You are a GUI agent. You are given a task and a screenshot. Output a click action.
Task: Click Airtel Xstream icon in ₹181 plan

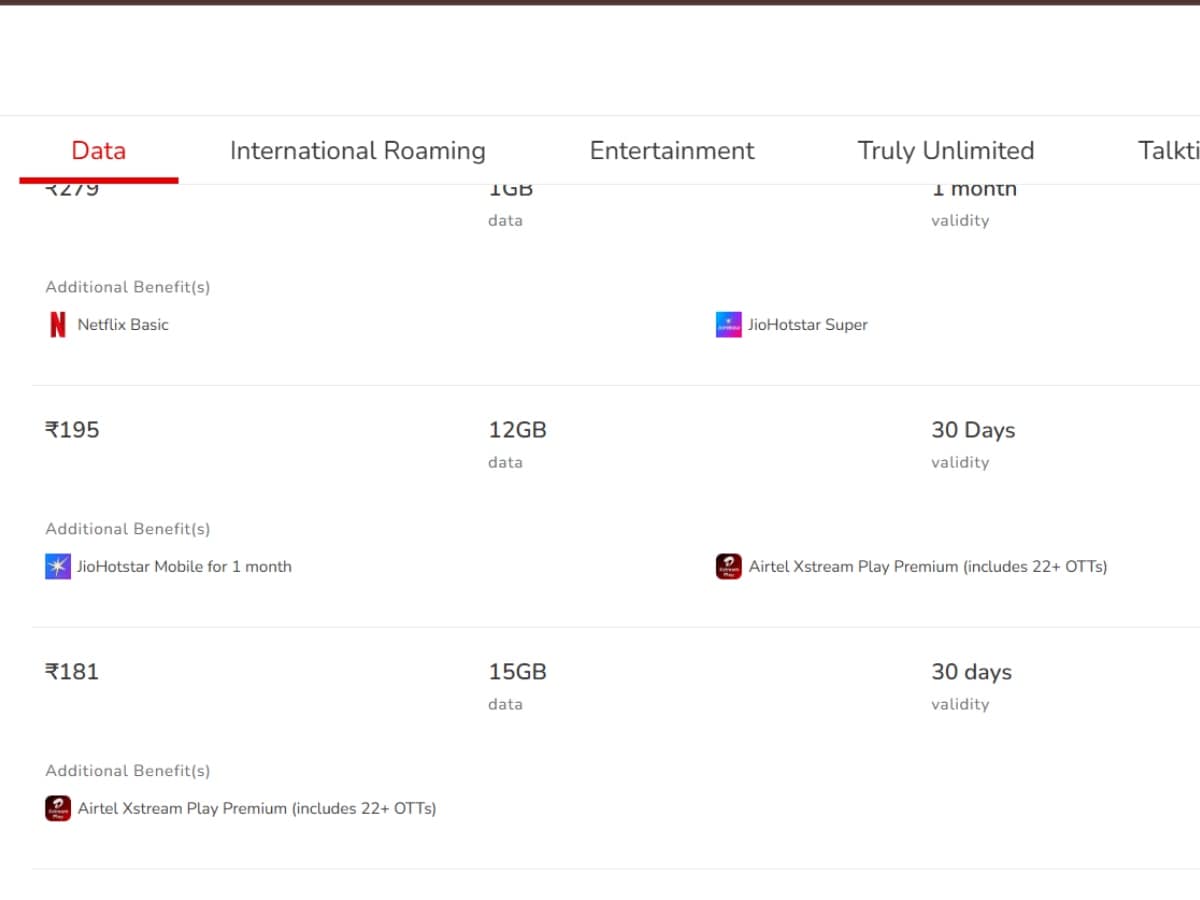coord(58,809)
